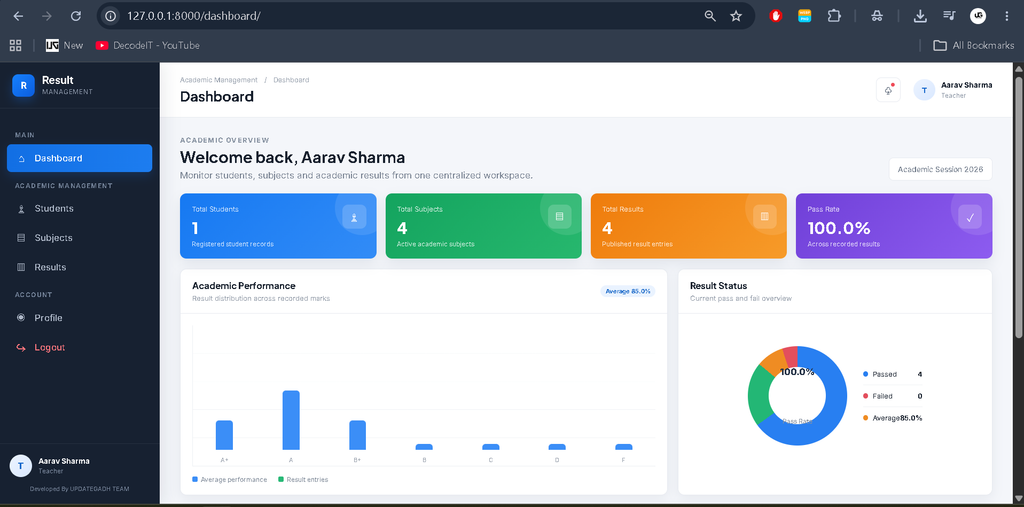Open the apps grid icon in bookmarks bar
This screenshot has width=1024, height=507.
click(x=16, y=45)
